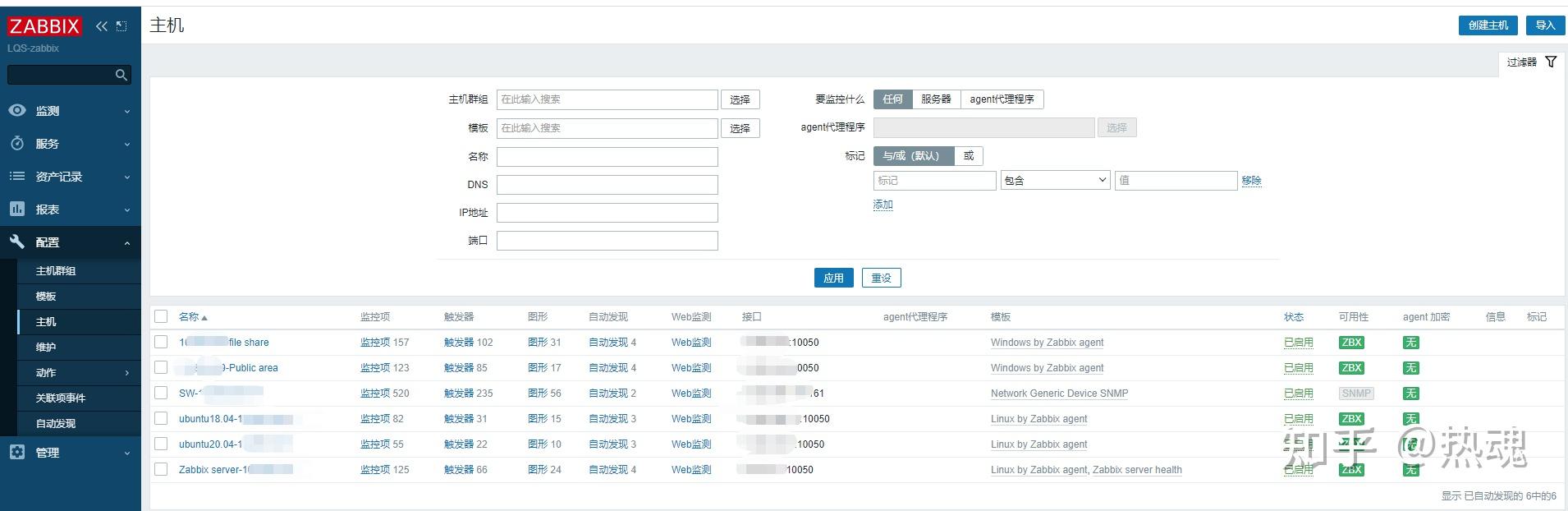Screen dimensions: 1568x511
Task: Select 任何 monitored-by option
Action: (x=892, y=99)
